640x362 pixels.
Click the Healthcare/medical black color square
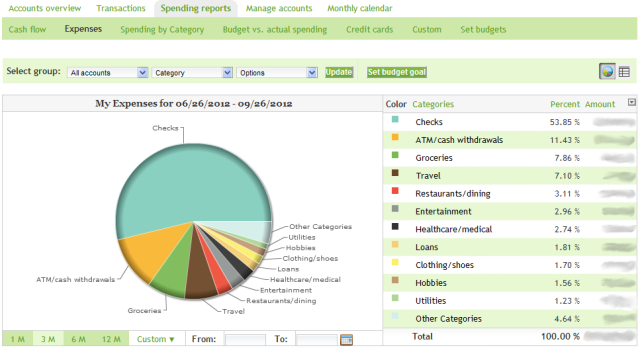395,227
